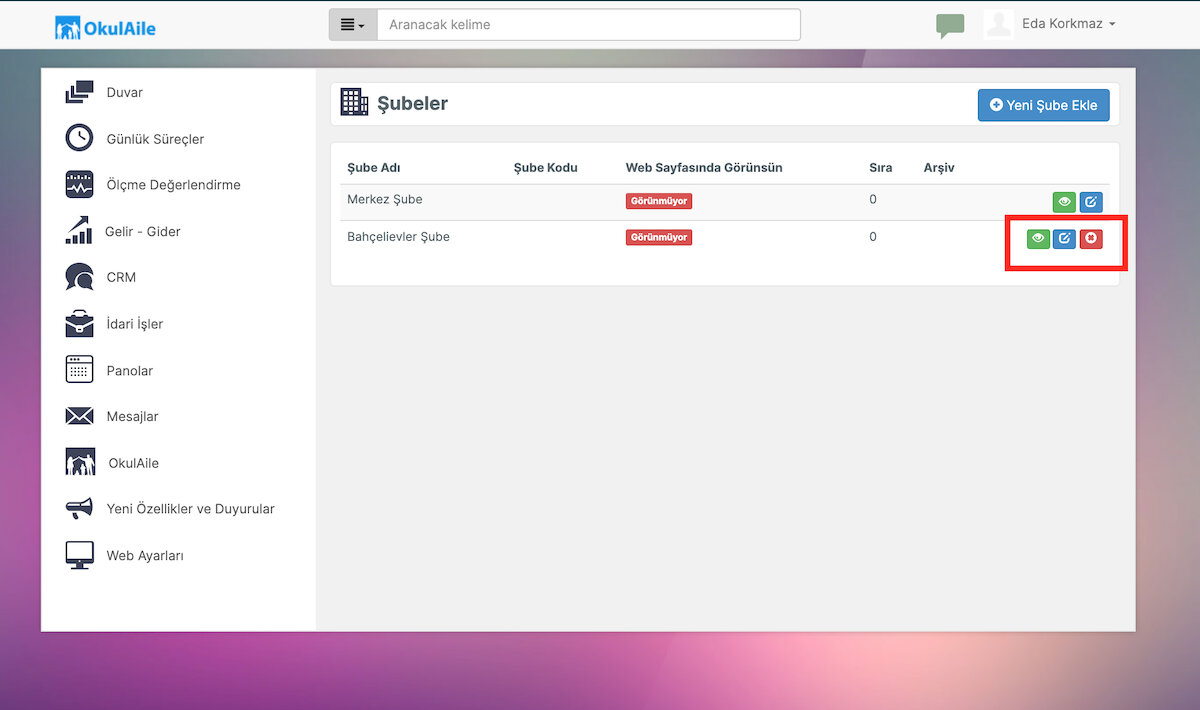Toggle Görünmüyor badge for Merkez Şube
1200x710 pixels.
tap(659, 201)
